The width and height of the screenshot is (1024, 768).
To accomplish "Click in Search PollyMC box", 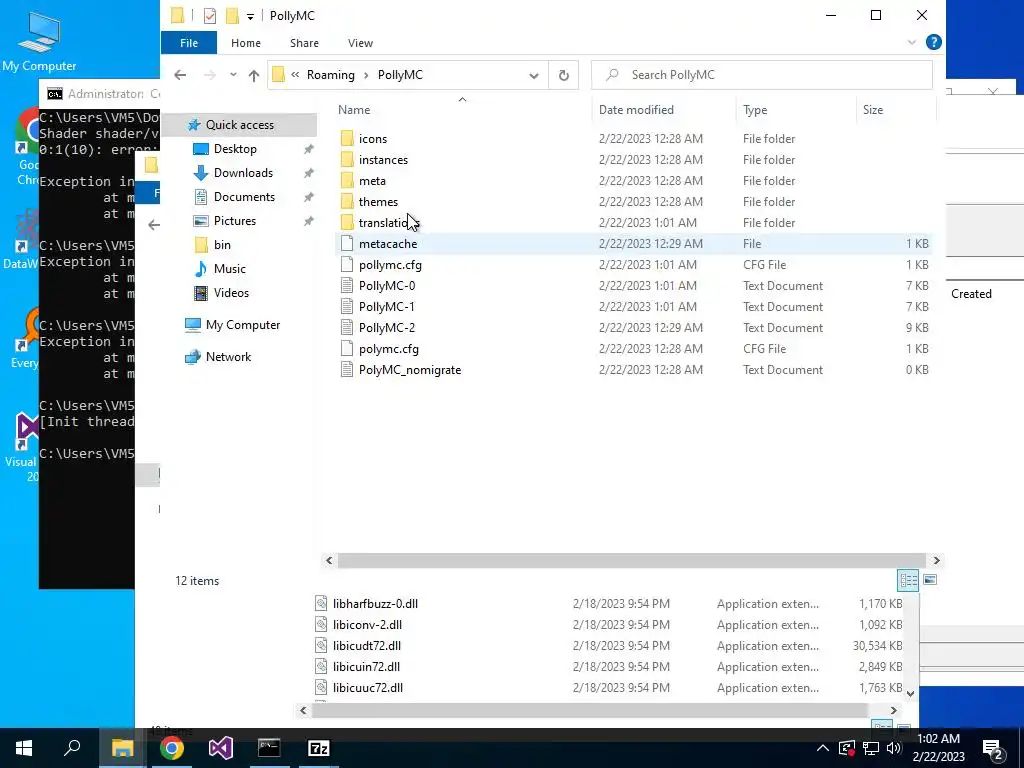I will (x=761, y=75).
